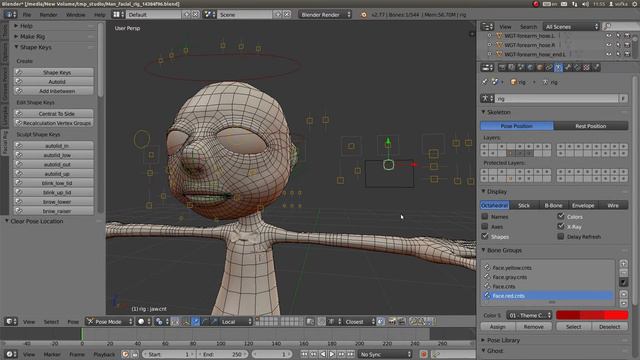Disable the Colors checkbox
This screenshot has width=640, height=360.
point(561,216)
